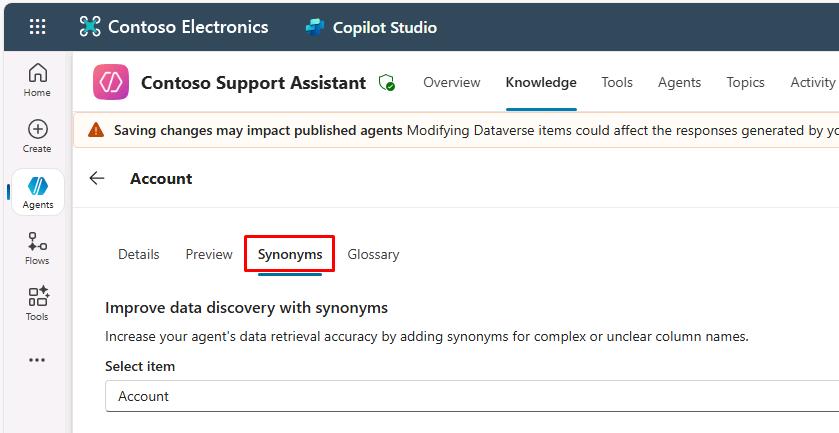Image resolution: width=839 pixels, height=433 pixels.
Task: Expand the more options ellipsis in sidebar
Action: click(x=37, y=359)
